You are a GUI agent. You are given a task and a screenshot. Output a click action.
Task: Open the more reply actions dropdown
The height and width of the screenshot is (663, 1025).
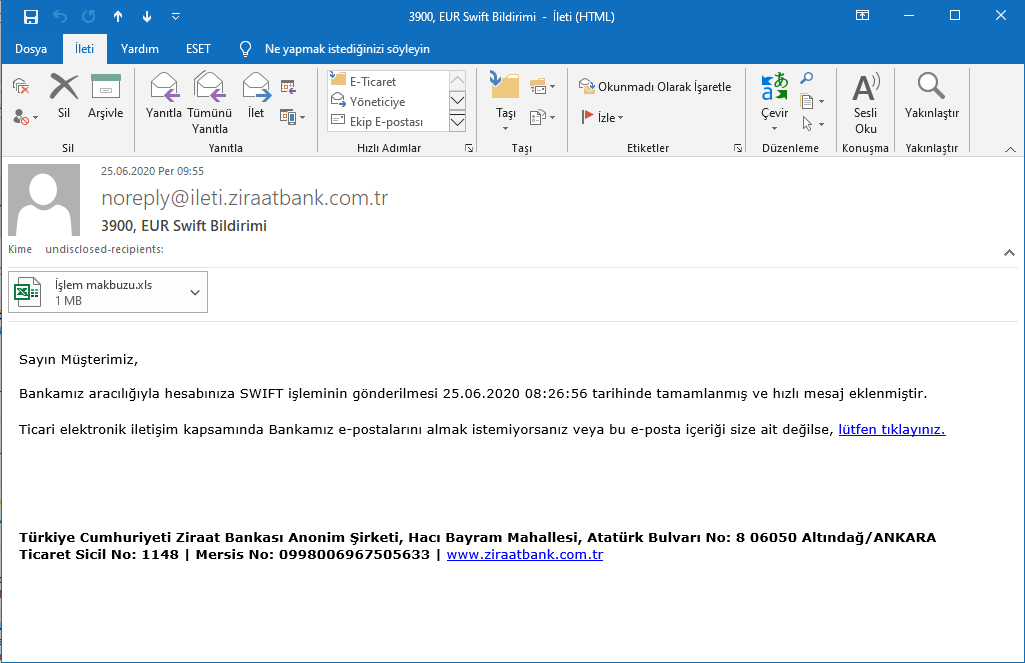click(x=292, y=117)
